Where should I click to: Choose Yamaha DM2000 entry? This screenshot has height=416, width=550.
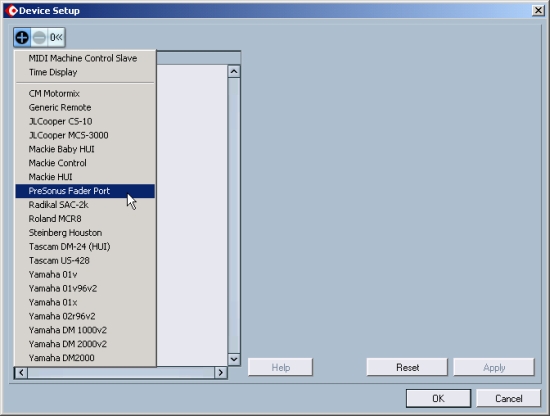tap(85, 358)
